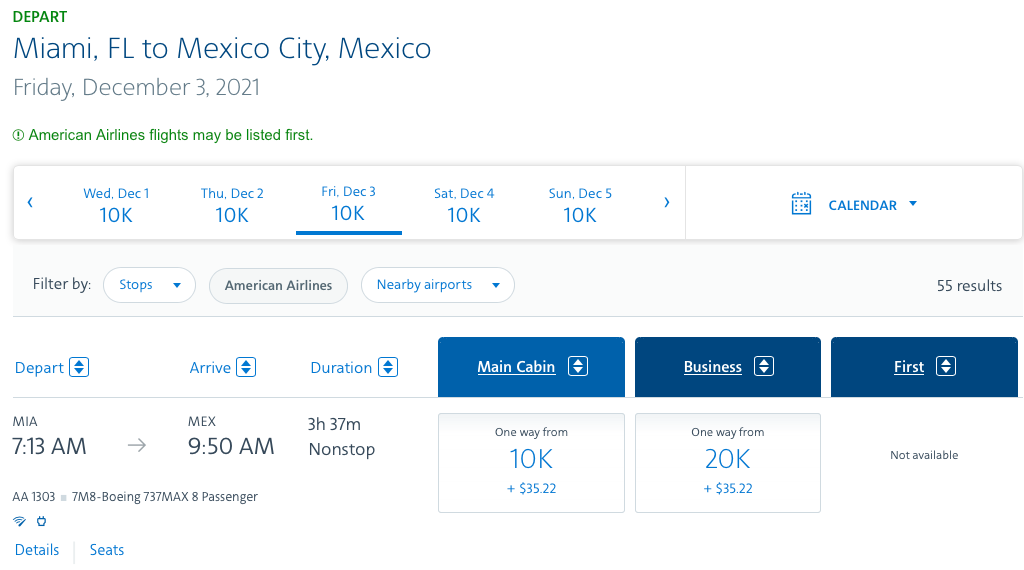Select the Sun, Dec 5 date tab
Screen dimensions: 1024x570
(580, 205)
